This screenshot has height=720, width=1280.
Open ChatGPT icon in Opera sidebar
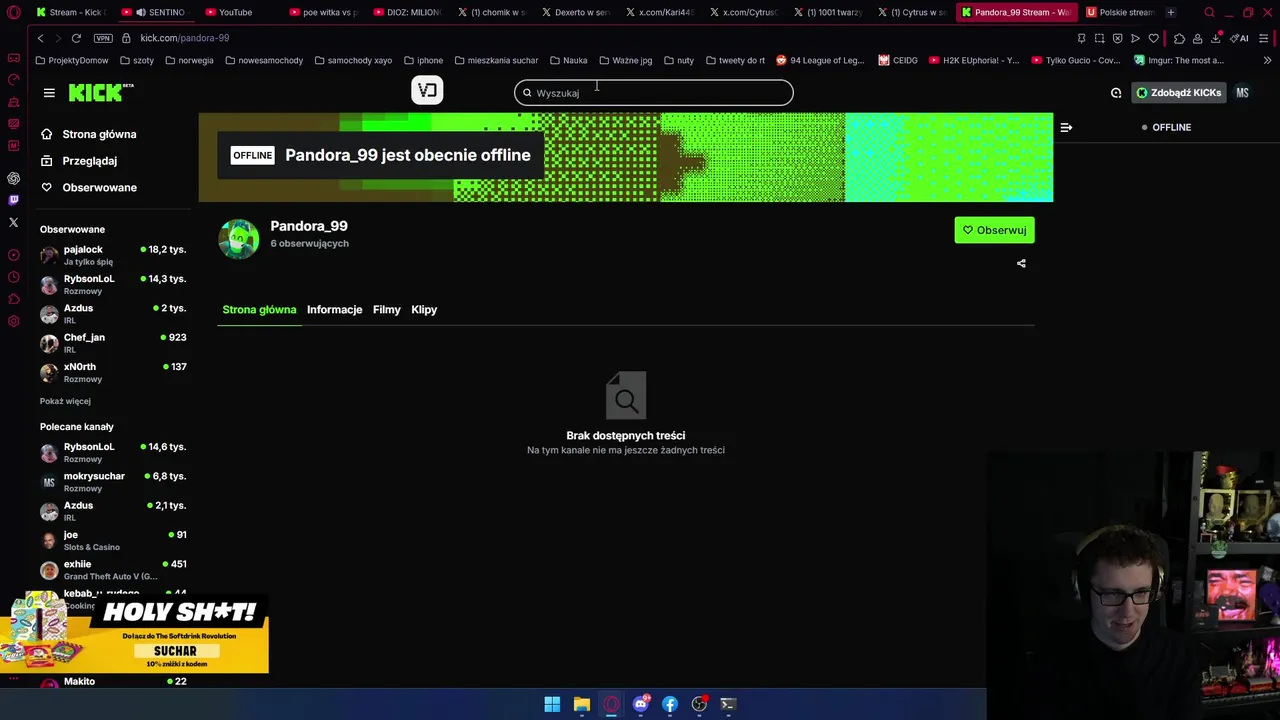[13, 178]
